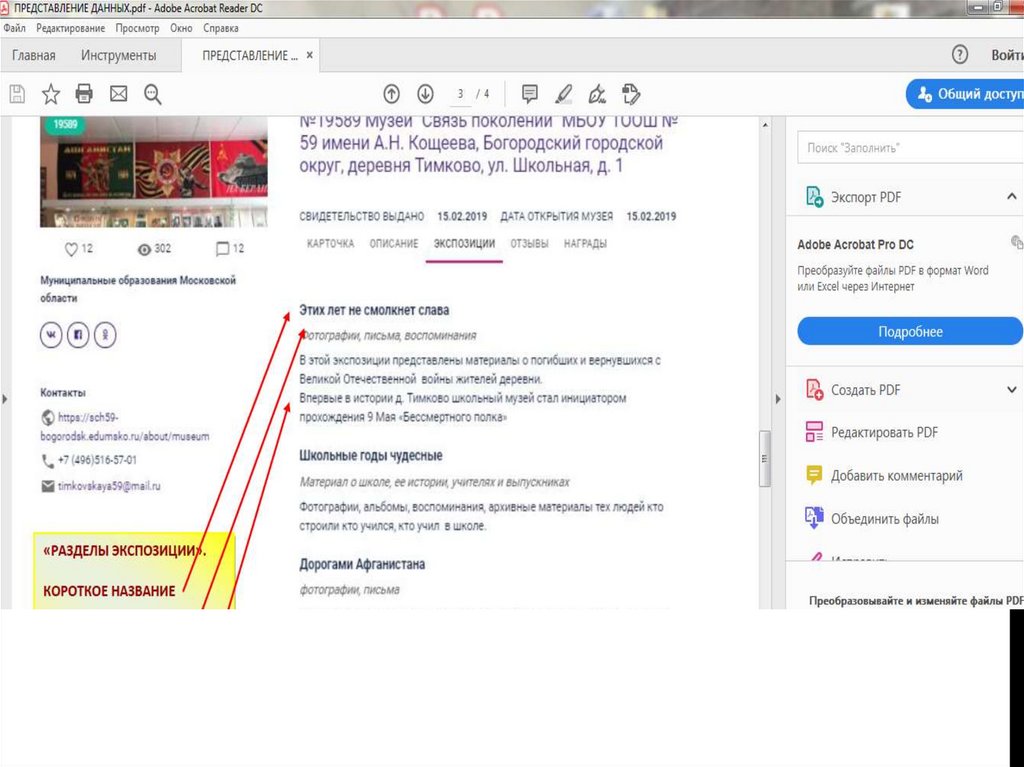The image size is (1024, 767).
Task: Click the Подробнее button
Action: point(910,331)
